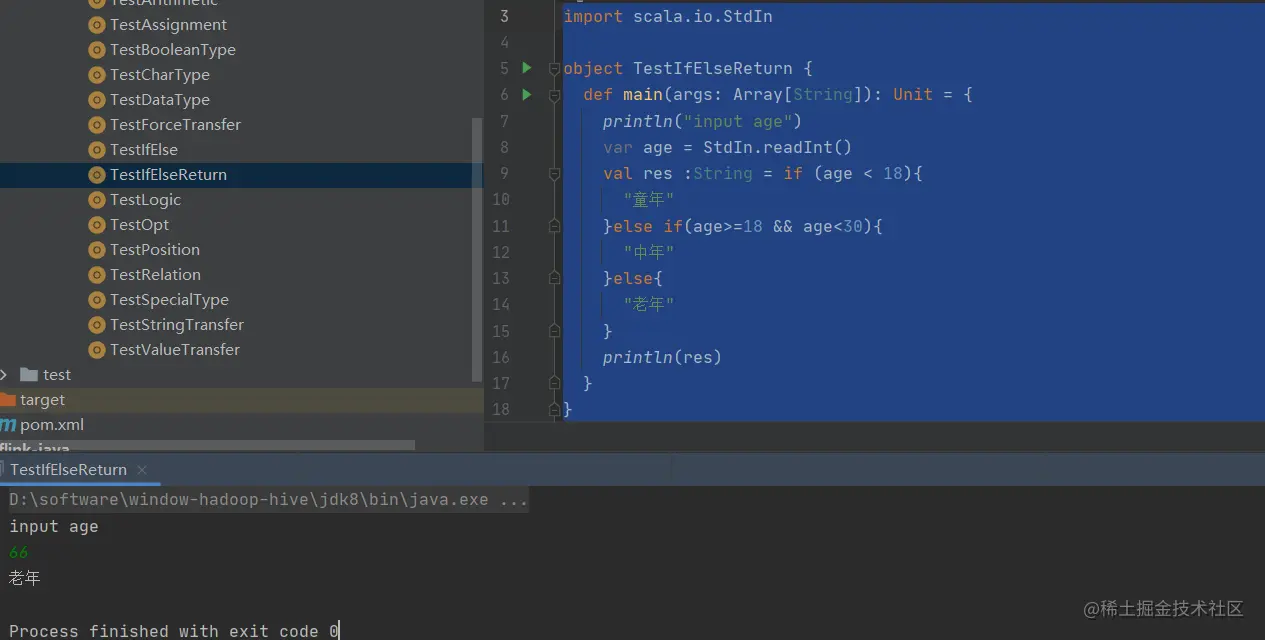Click the TestCharType object icon
The height and width of the screenshot is (640, 1265).
pyautogui.click(x=97, y=75)
